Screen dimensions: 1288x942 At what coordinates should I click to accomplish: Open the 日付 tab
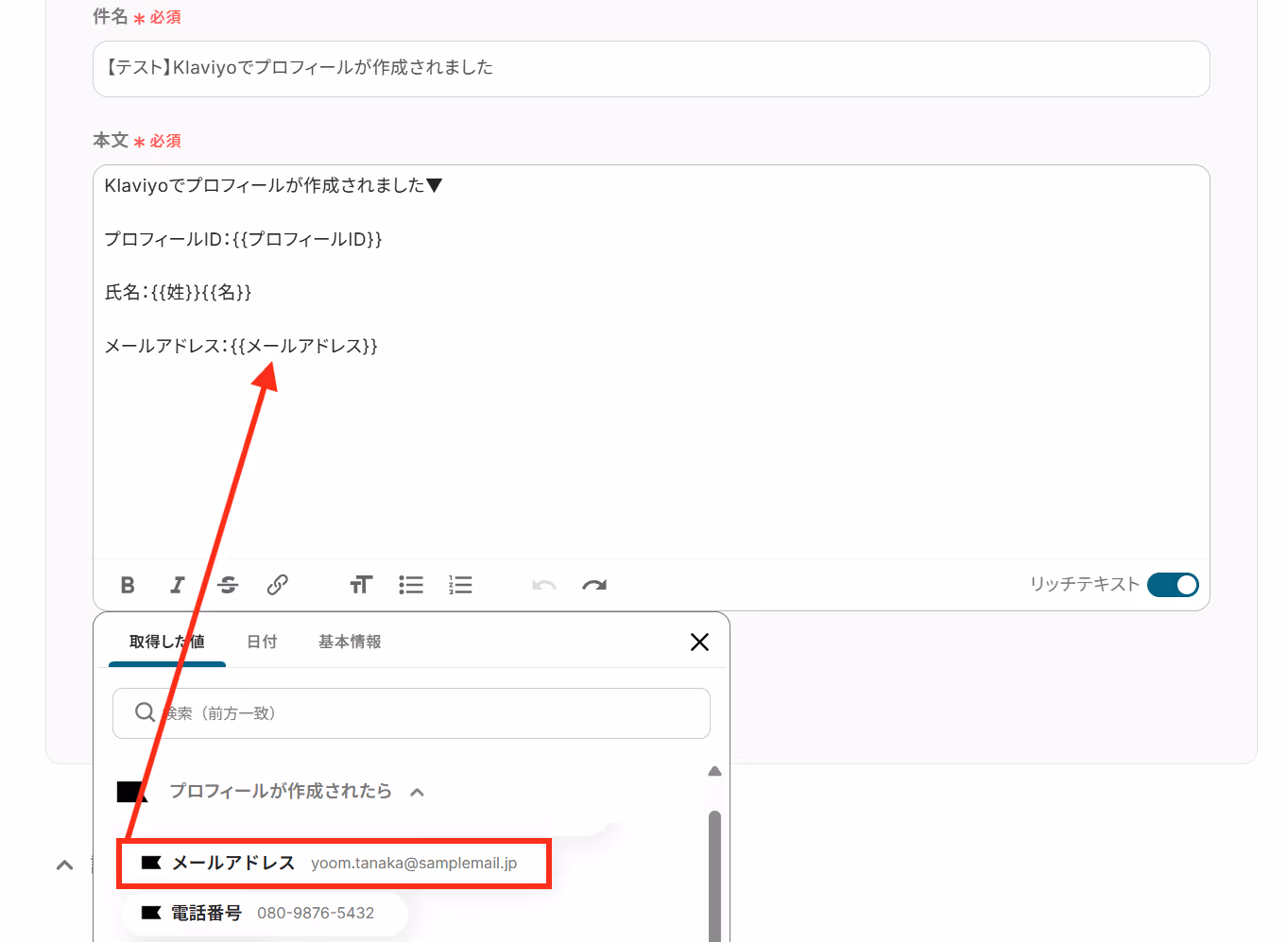262,642
